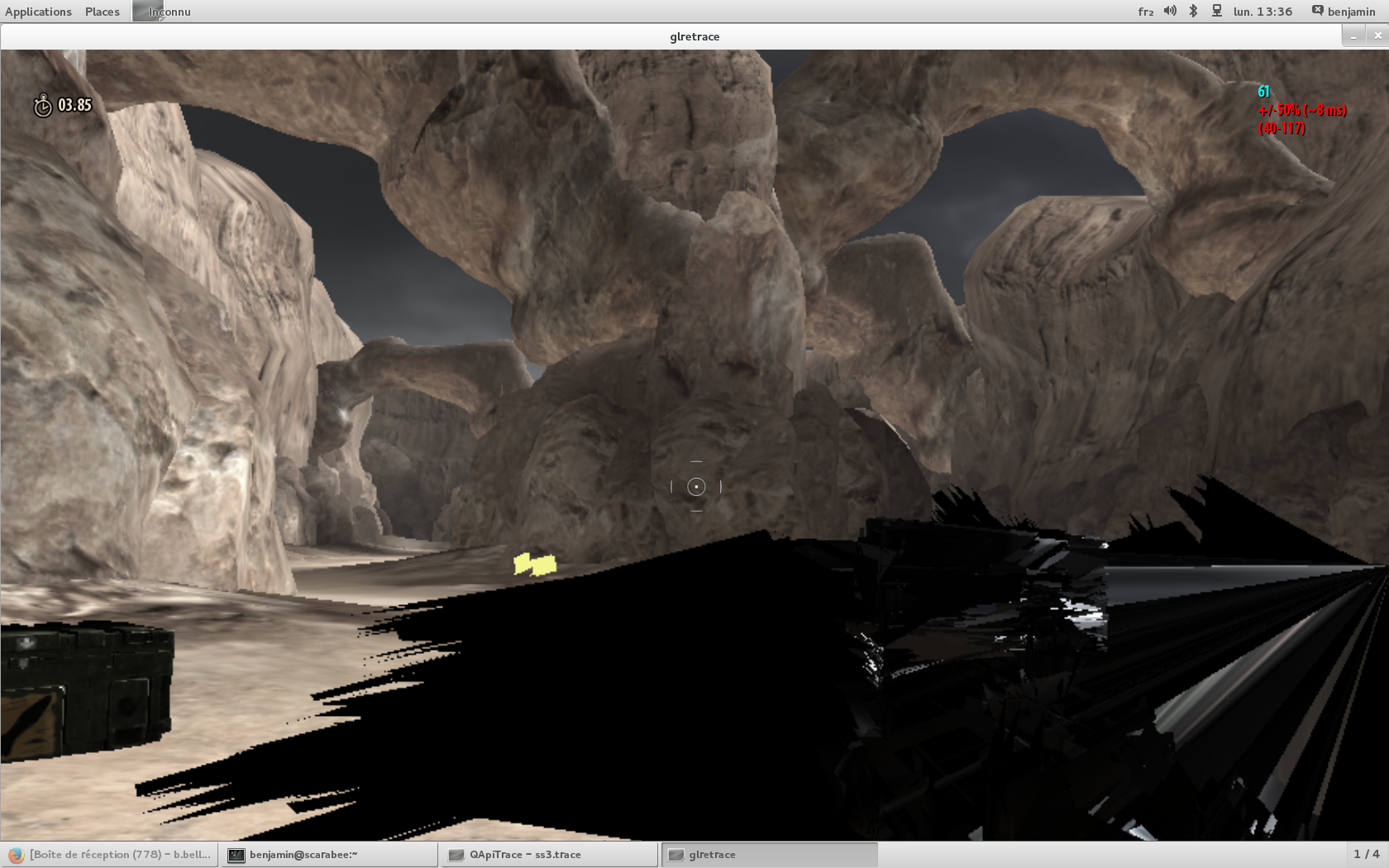Switch to QApiTrace ss3.trace taskbar window

(549, 855)
